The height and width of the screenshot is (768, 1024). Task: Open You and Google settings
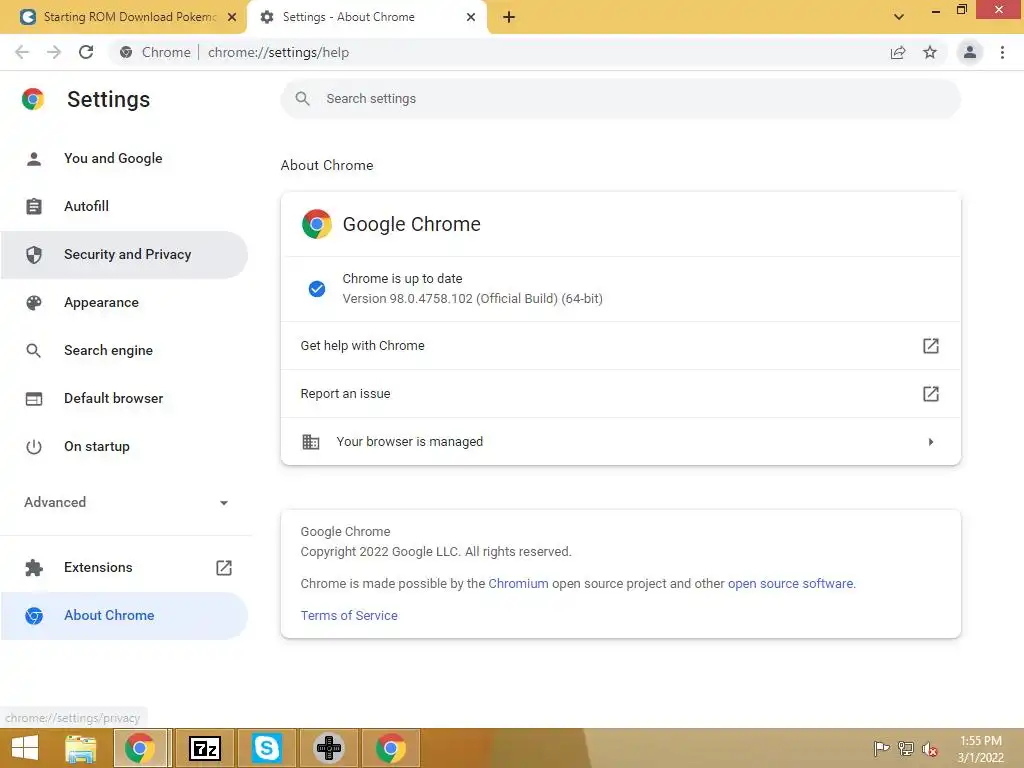click(x=124, y=158)
